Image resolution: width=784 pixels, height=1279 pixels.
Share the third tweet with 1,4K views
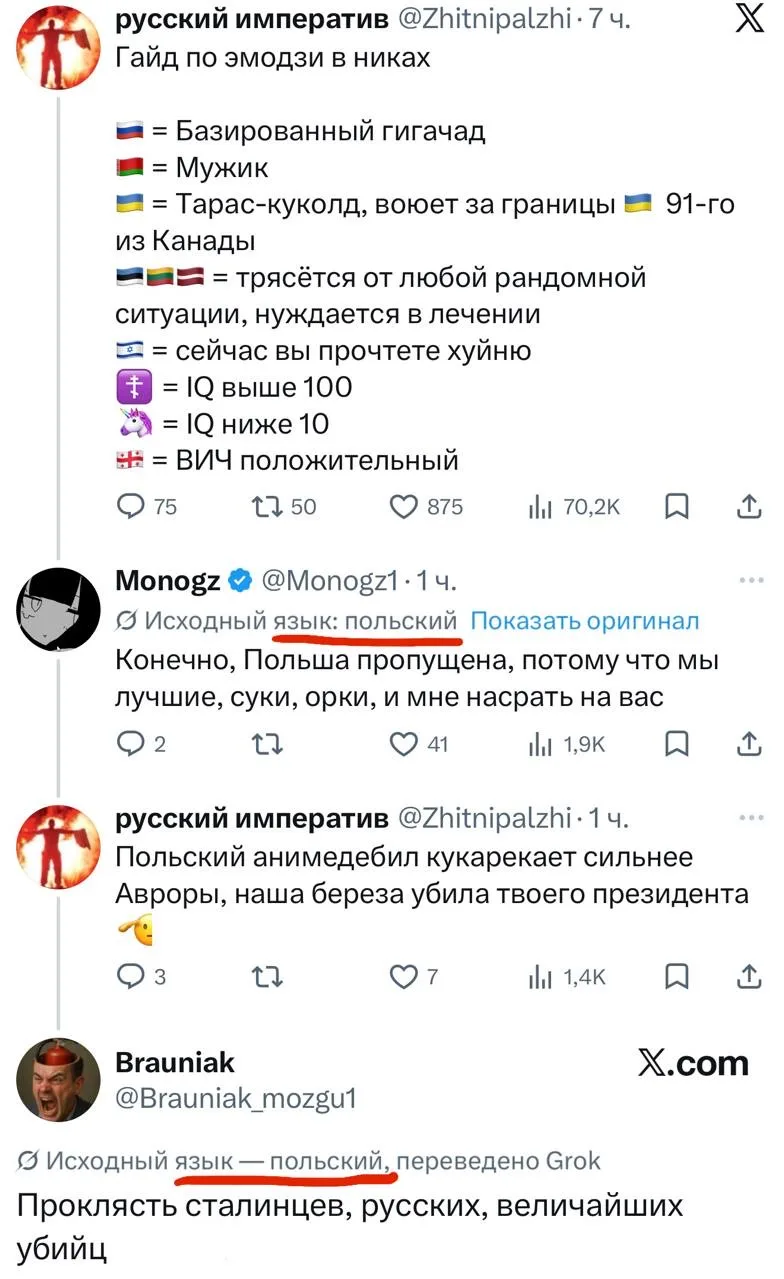[x=747, y=976]
